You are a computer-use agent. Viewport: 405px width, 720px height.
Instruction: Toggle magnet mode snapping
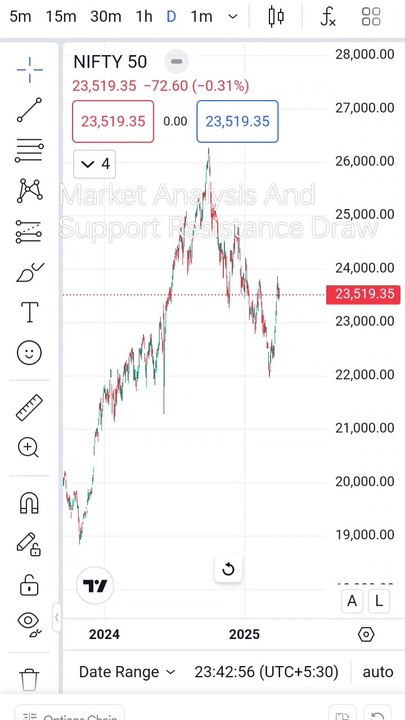click(x=29, y=503)
